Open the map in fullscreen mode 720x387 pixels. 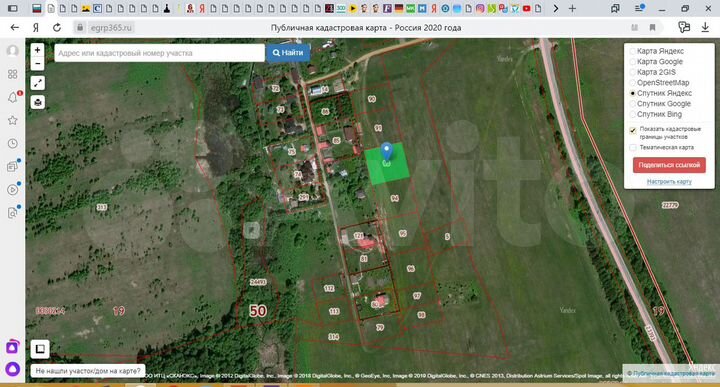pyautogui.click(x=38, y=83)
